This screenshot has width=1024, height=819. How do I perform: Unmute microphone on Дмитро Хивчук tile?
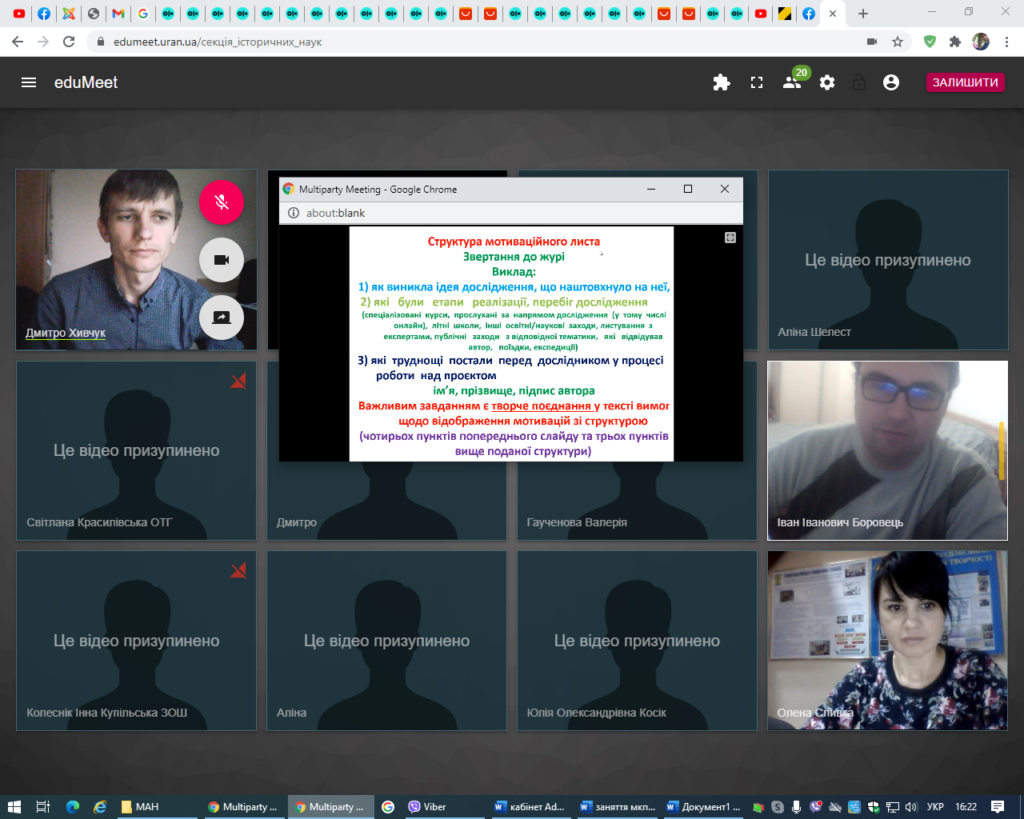221,203
